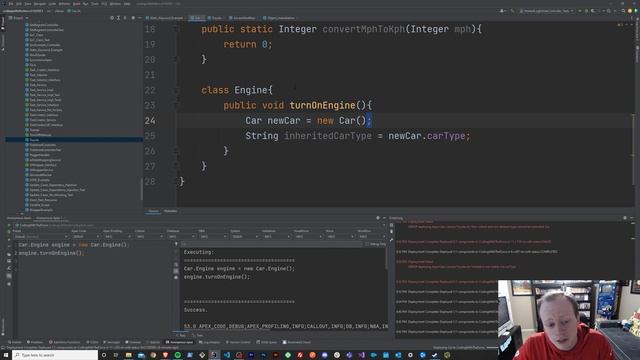Open the Edit menu
The width and height of the screenshot is (640, 360).
tap(19, 4)
